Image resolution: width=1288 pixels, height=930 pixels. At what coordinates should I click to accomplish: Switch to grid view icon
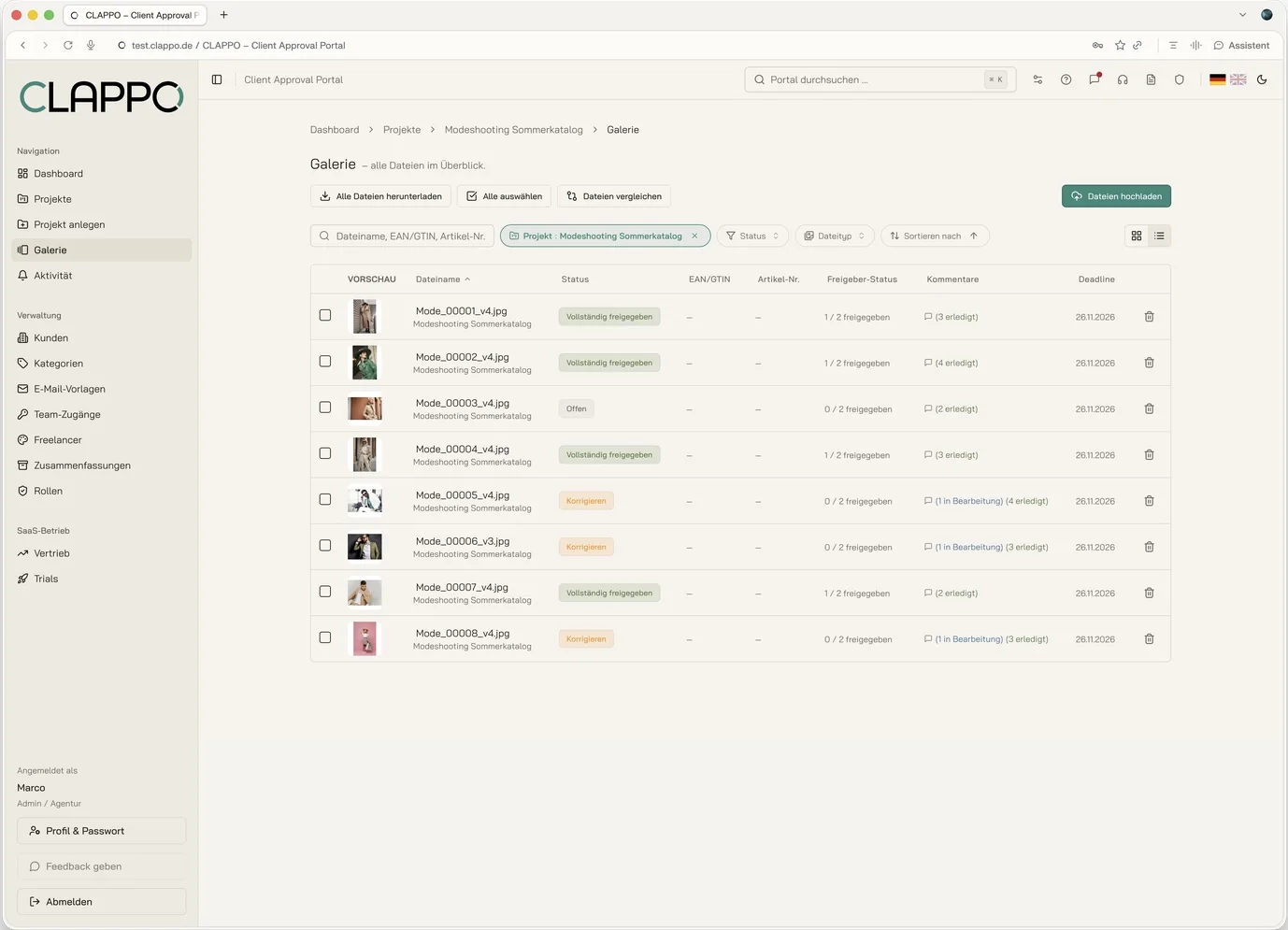pyautogui.click(x=1137, y=236)
